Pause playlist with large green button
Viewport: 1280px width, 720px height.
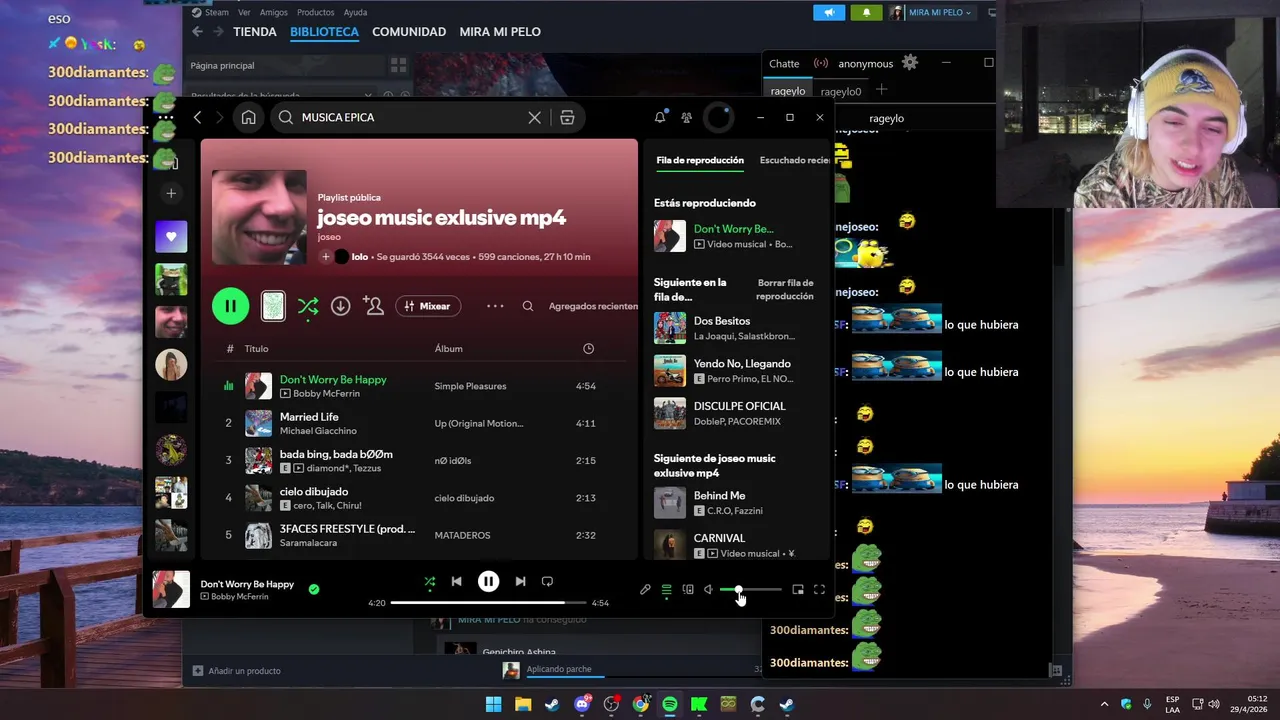point(231,306)
